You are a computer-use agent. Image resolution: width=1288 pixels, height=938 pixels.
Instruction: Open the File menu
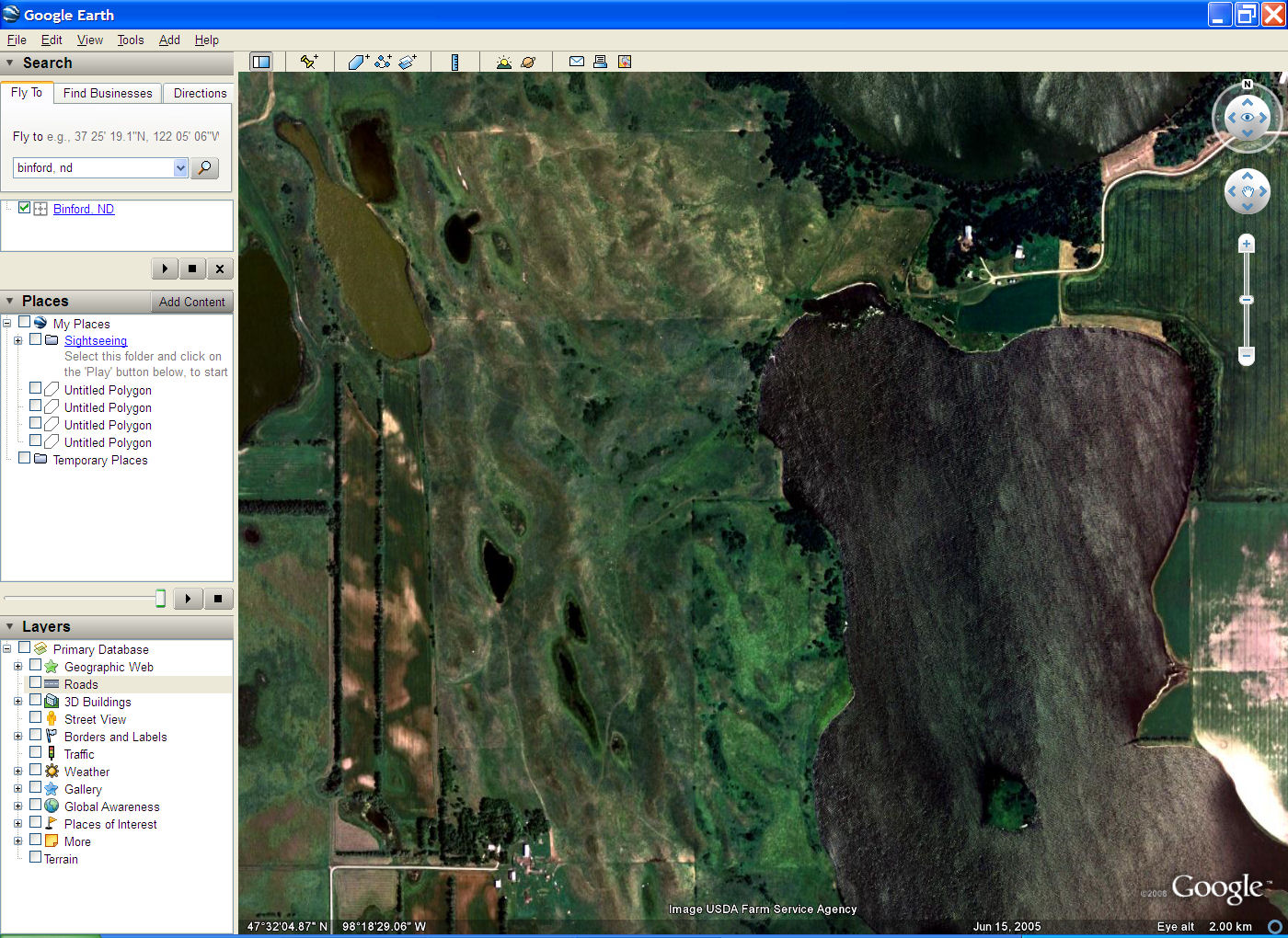pos(17,40)
